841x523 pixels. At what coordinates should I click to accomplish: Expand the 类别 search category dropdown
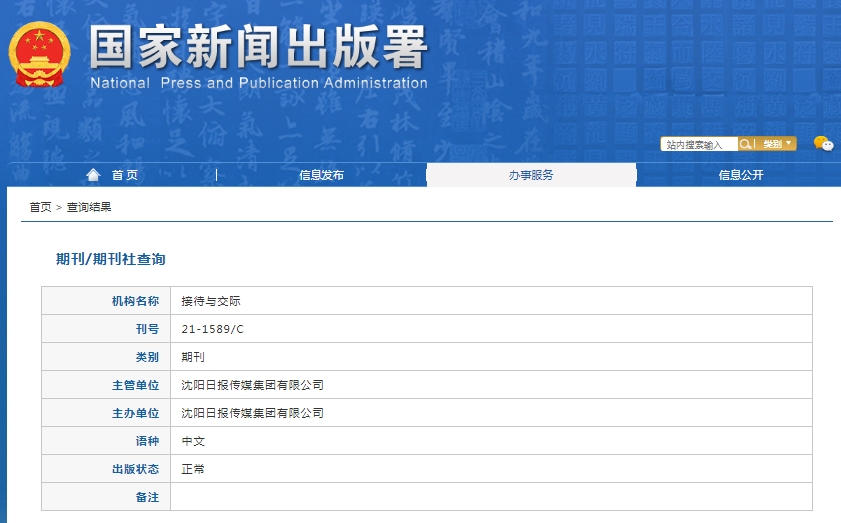pos(776,144)
